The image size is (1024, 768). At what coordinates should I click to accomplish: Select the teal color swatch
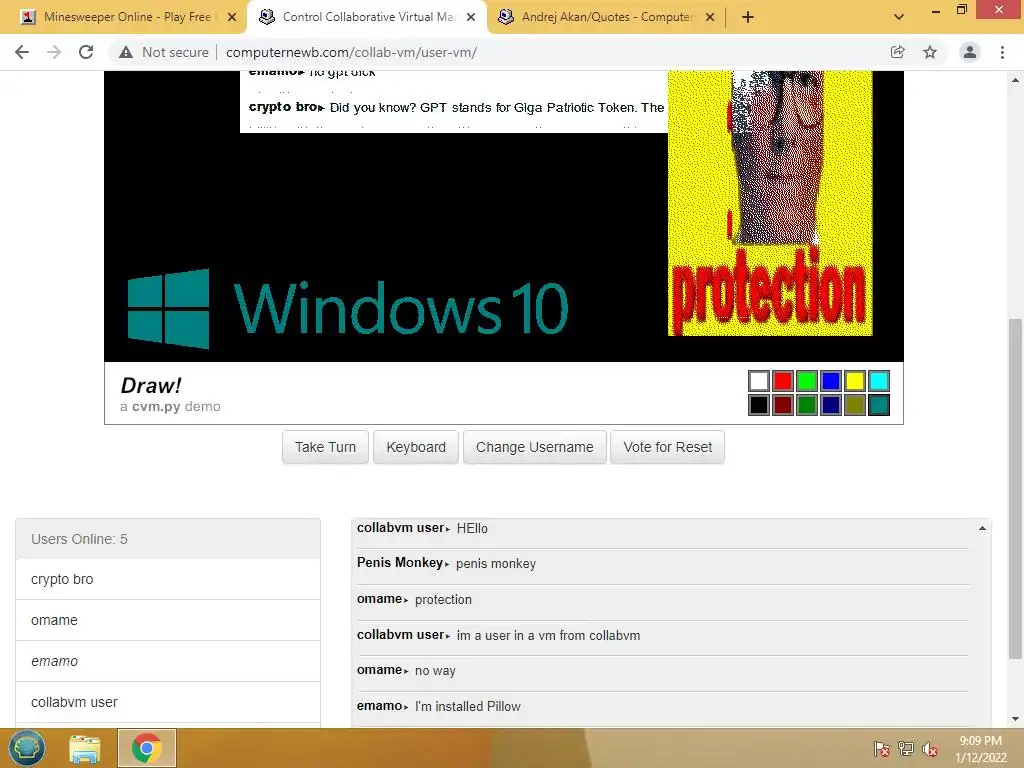(879, 405)
